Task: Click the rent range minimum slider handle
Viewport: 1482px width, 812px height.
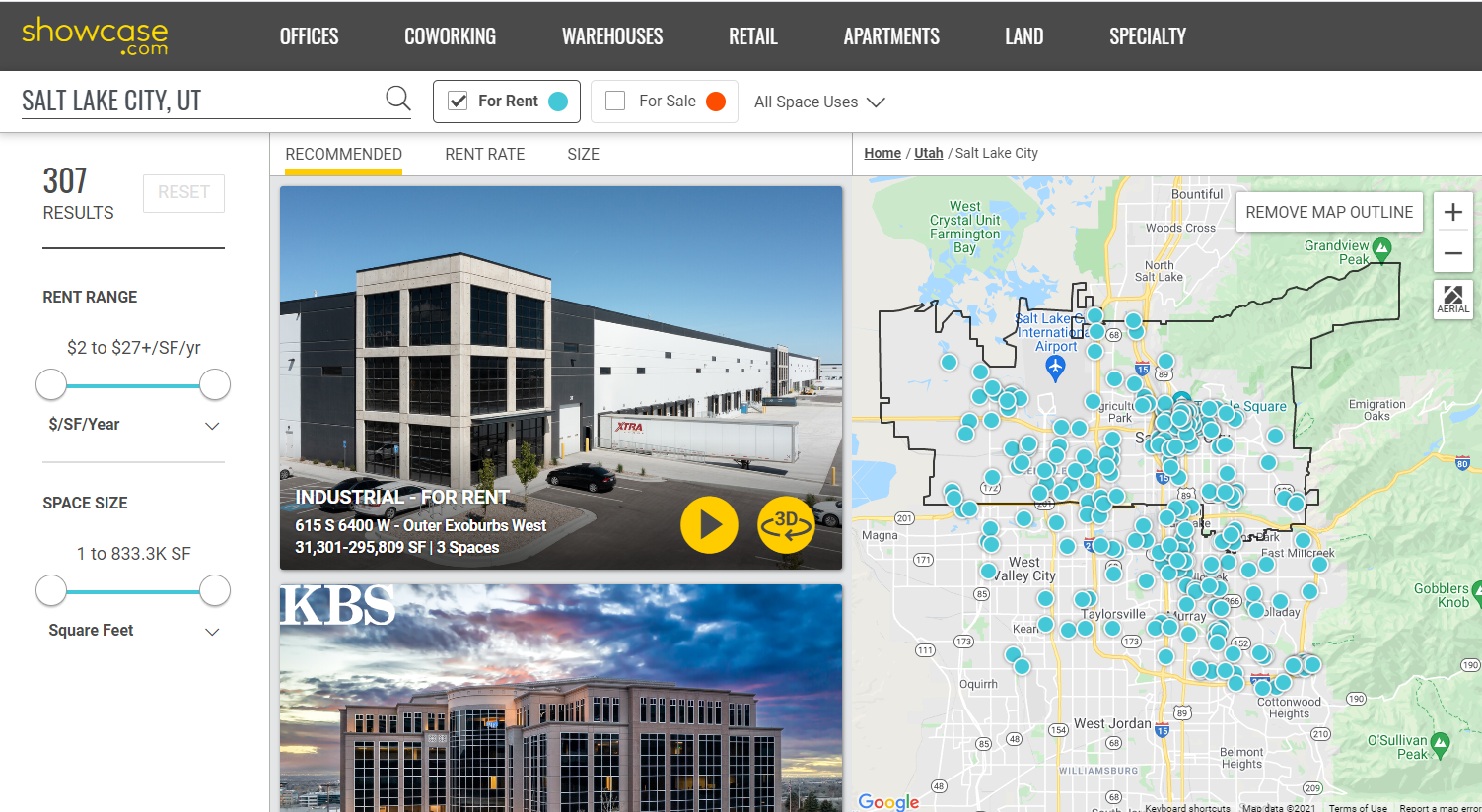Action: [x=51, y=384]
